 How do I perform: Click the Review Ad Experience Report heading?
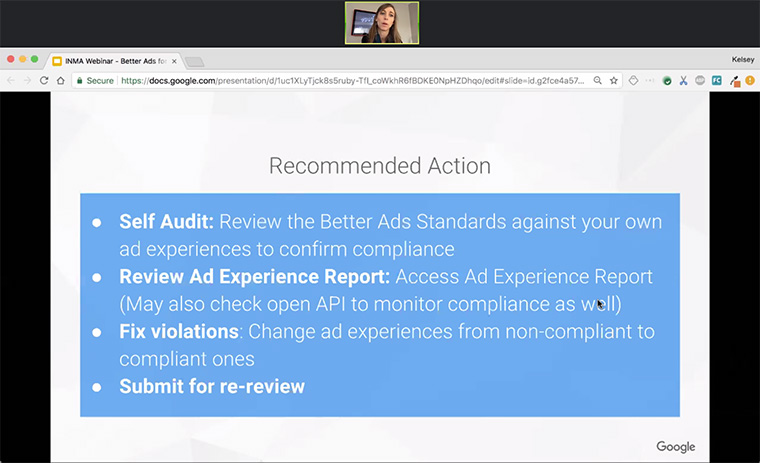tap(254, 276)
